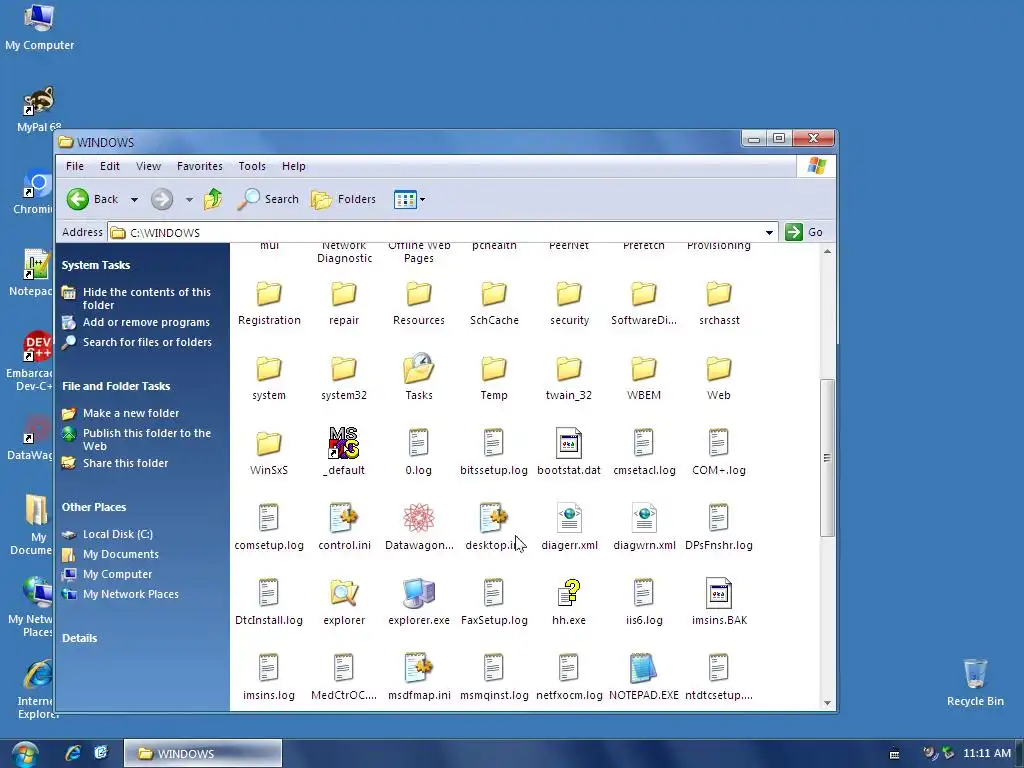
Task: Select the 0.log file
Action: point(418,453)
